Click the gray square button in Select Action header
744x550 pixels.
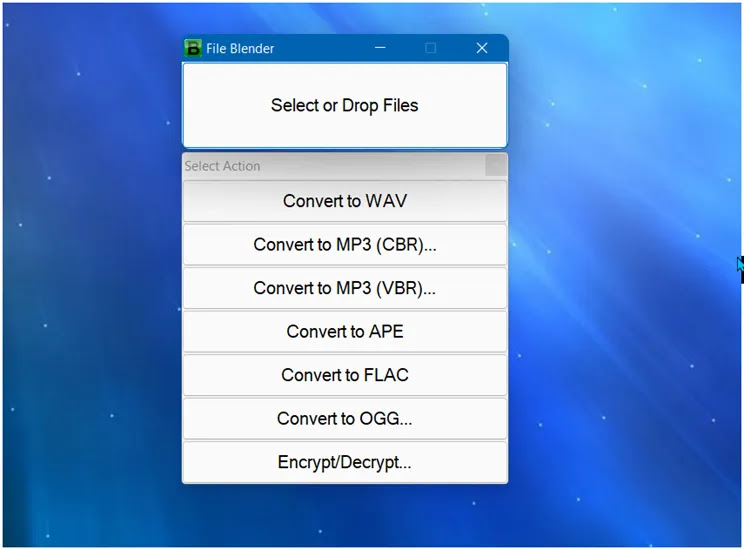(x=496, y=166)
